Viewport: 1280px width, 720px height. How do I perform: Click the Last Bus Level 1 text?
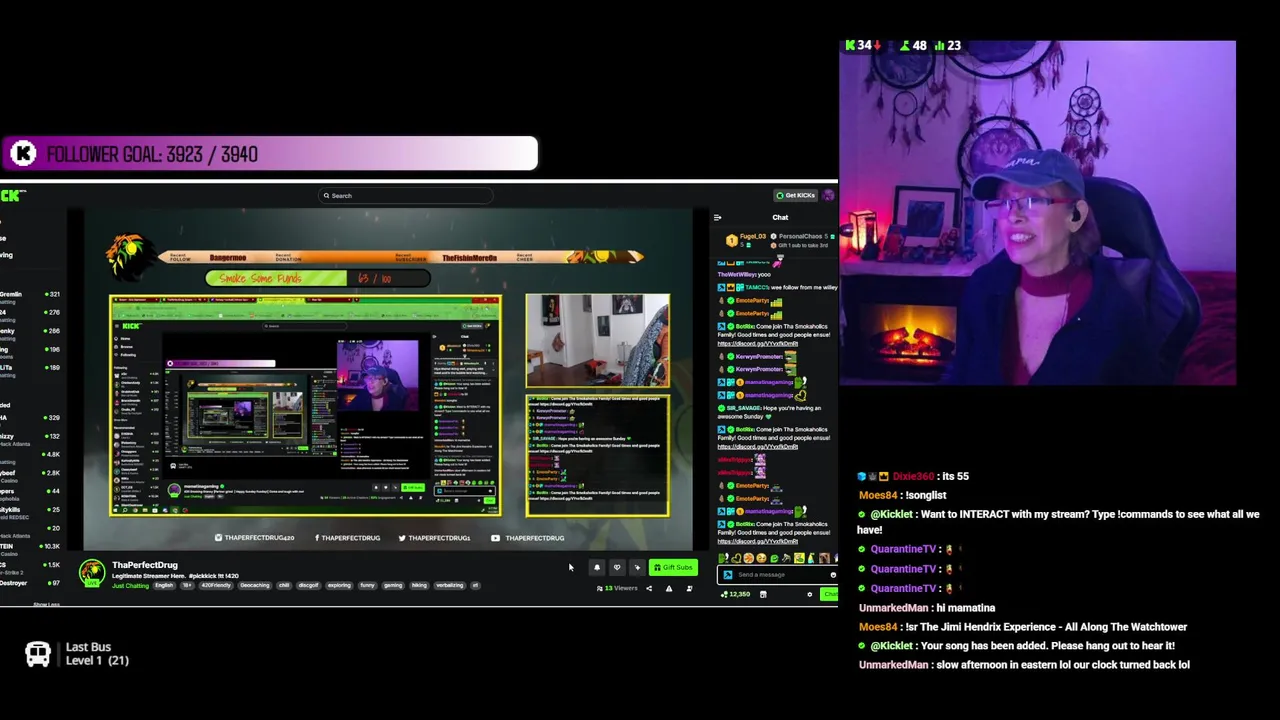[97, 660]
